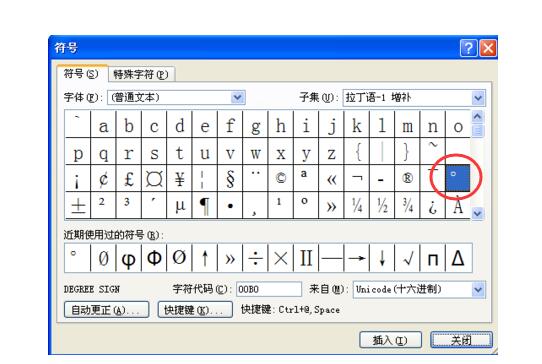Pick the recent capital Phi Φ
The image size is (542, 364).
pyautogui.click(x=154, y=258)
